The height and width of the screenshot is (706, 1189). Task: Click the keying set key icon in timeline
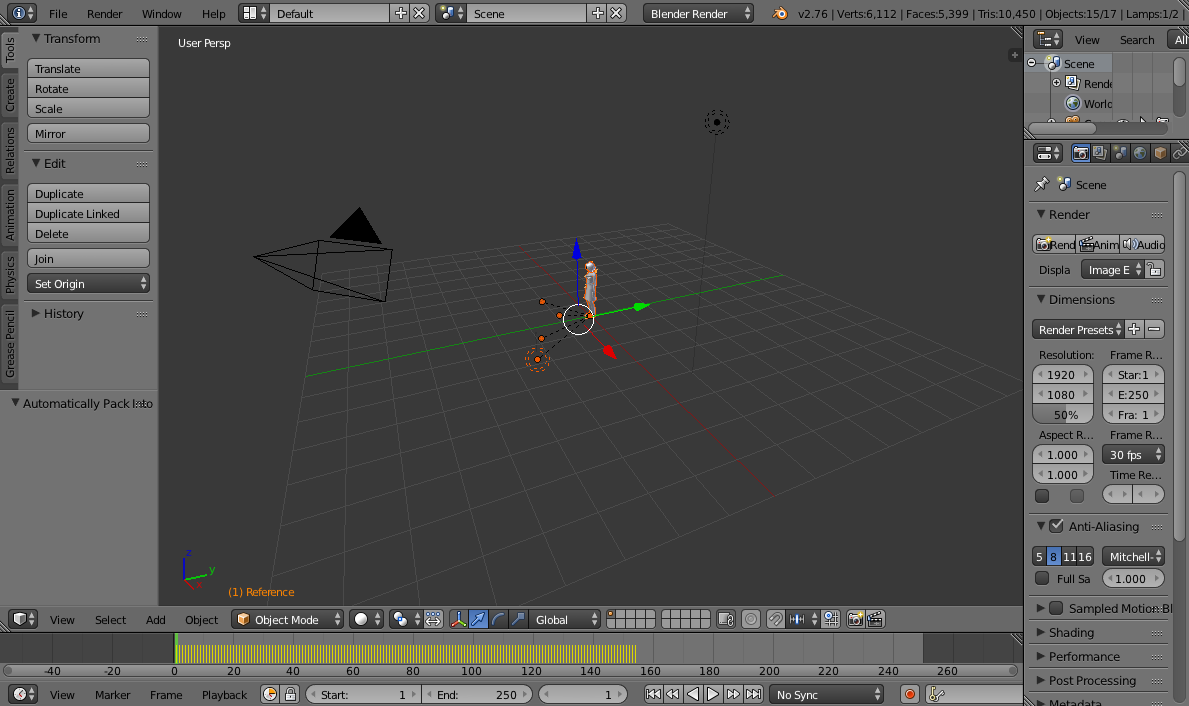click(x=937, y=694)
